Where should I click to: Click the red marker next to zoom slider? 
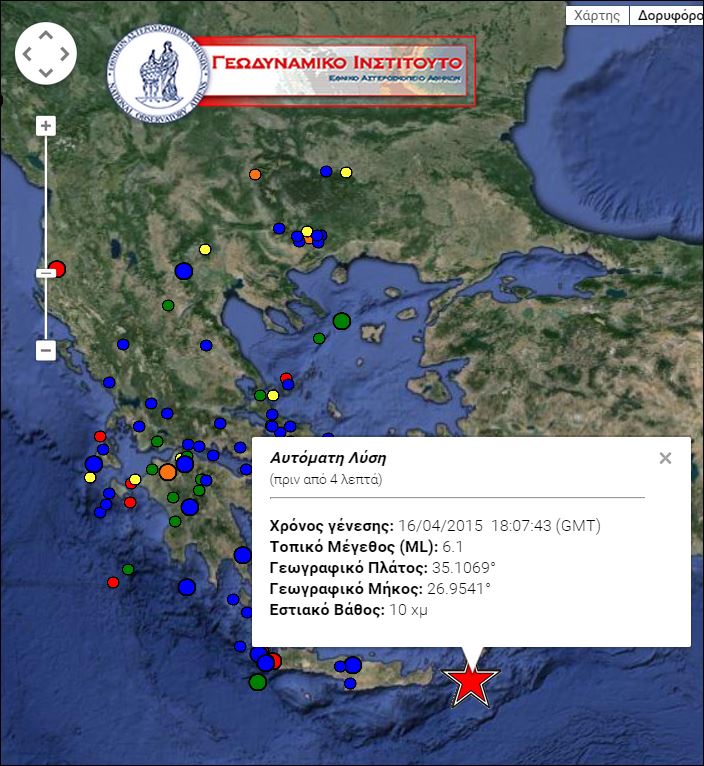pyautogui.click(x=57, y=269)
